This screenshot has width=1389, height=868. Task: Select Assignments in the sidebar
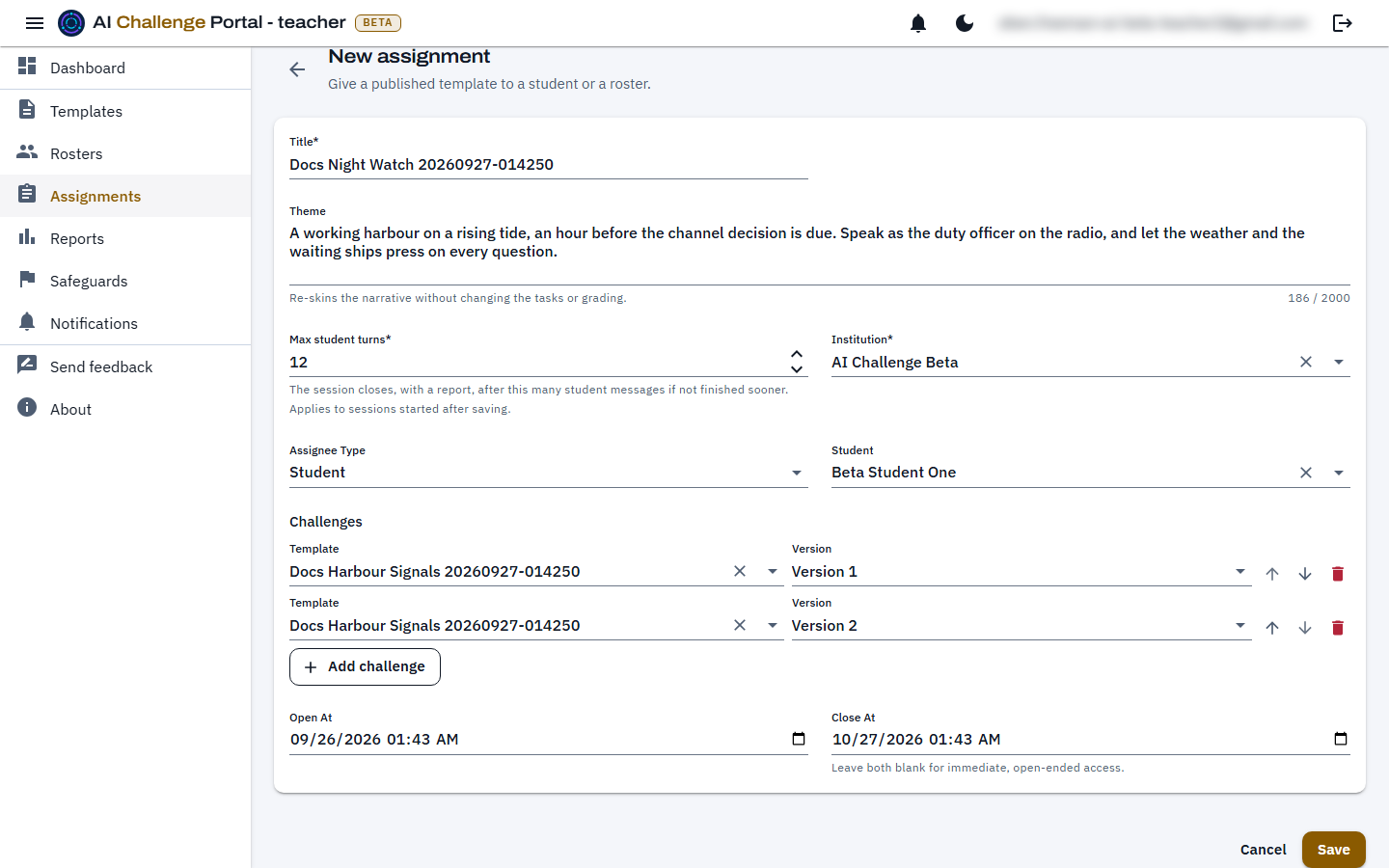[x=125, y=196]
